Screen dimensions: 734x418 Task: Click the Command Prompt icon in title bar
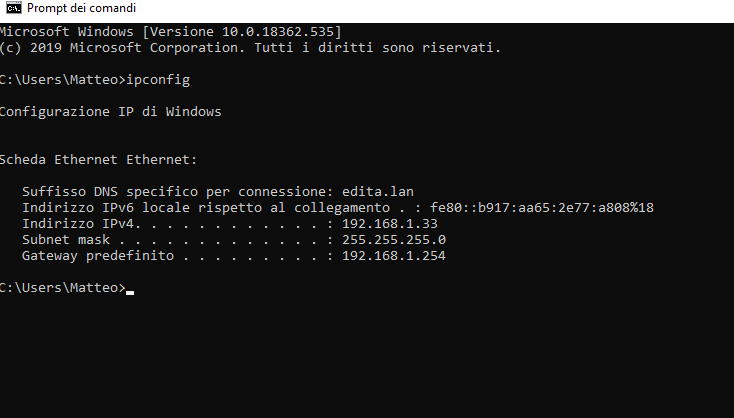tap(13, 8)
